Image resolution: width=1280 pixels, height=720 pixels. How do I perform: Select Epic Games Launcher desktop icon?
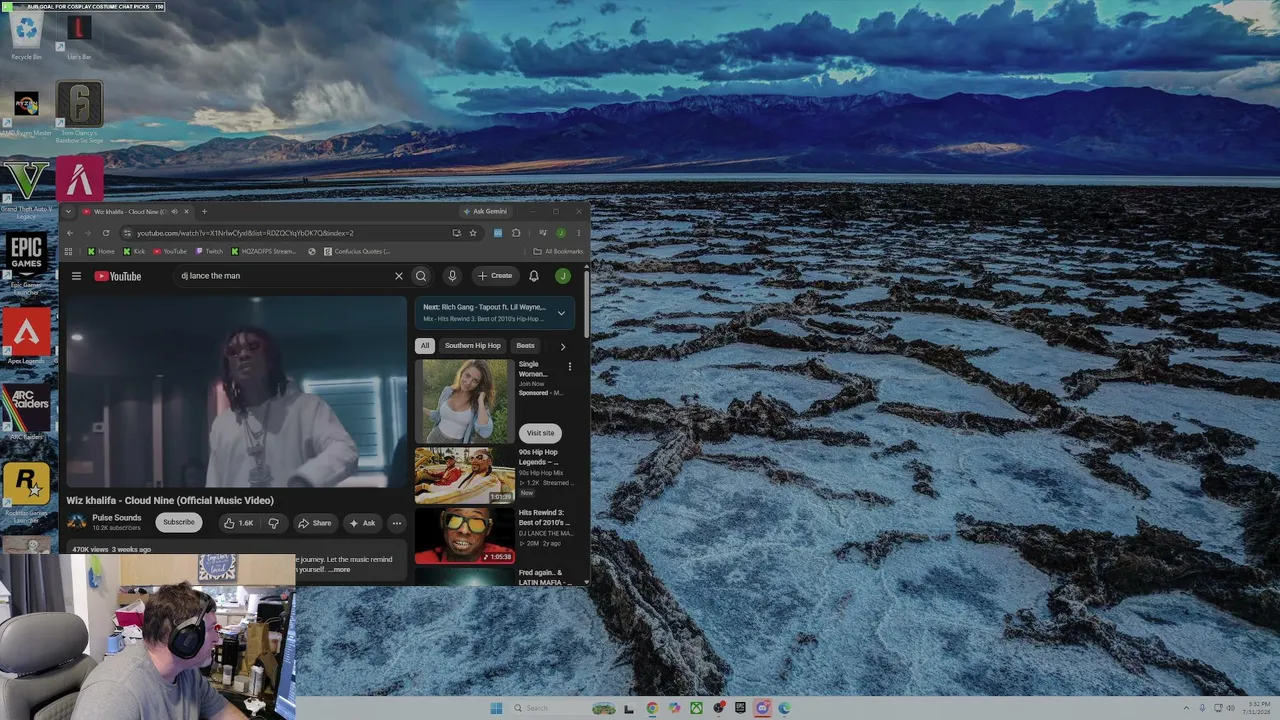(26, 262)
